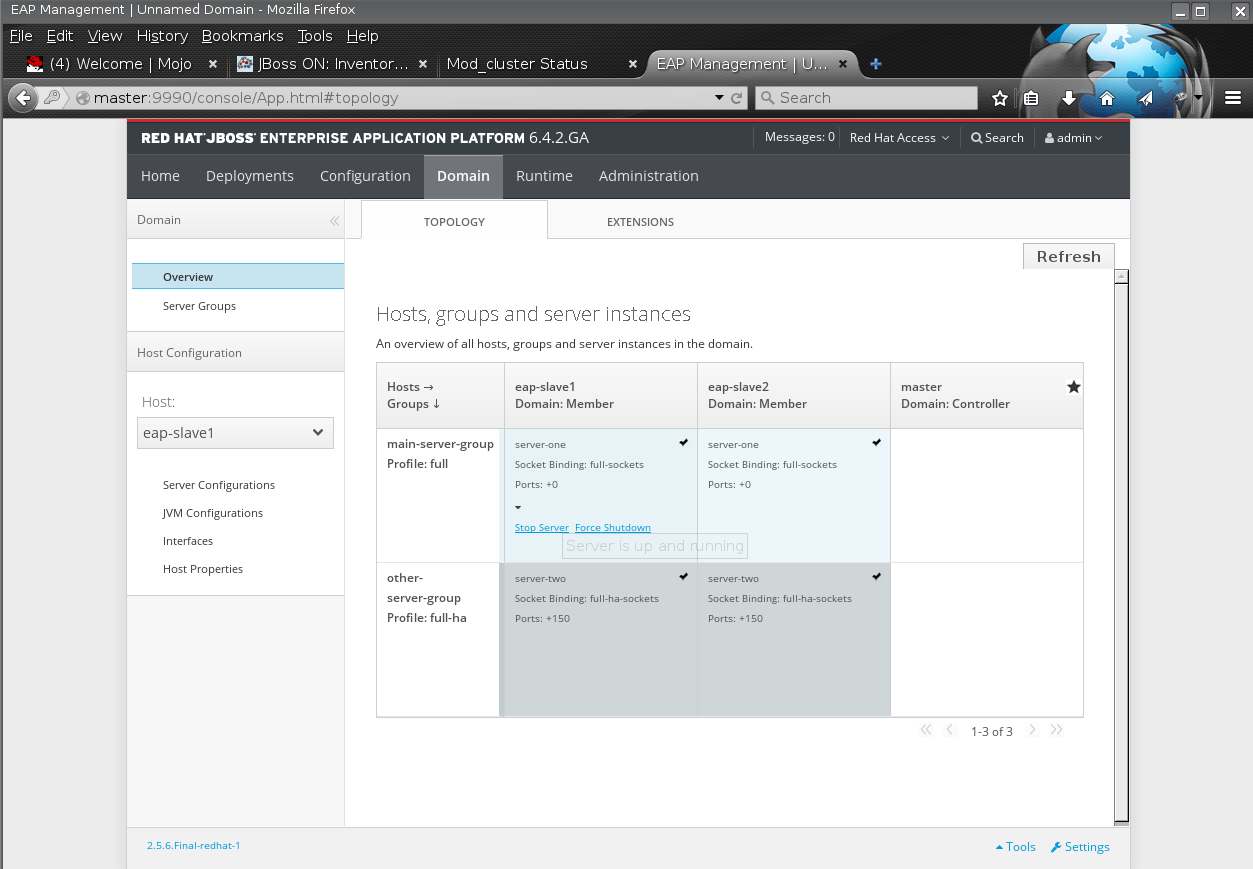This screenshot has width=1253, height=869.
Task: Click the Search magnifier in console header
Action: pos(997,138)
